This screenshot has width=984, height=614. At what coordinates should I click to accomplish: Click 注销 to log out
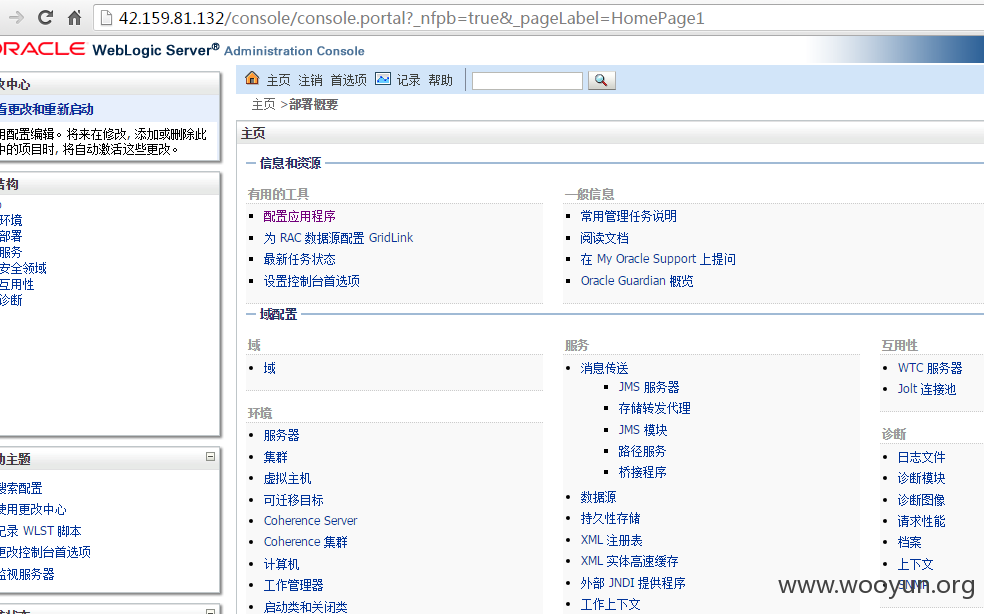pyautogui.click(x=310, y=80)
